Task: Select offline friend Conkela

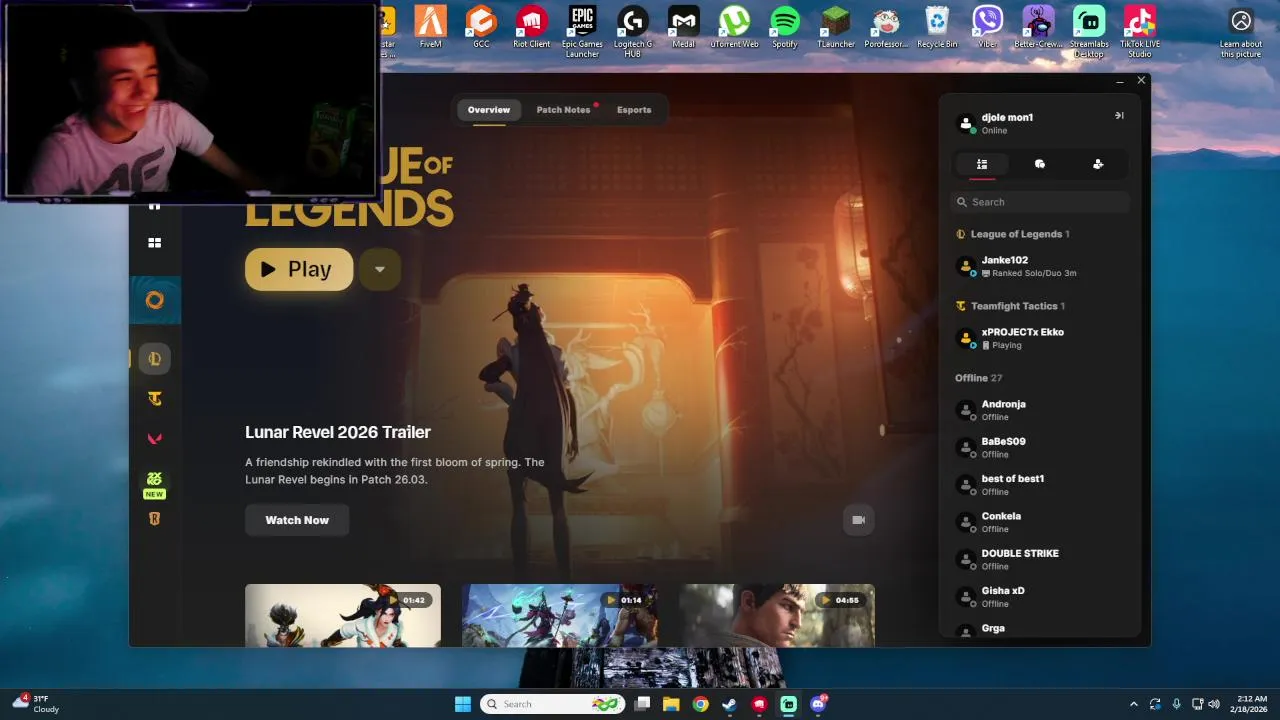Action: [1040, 522]
